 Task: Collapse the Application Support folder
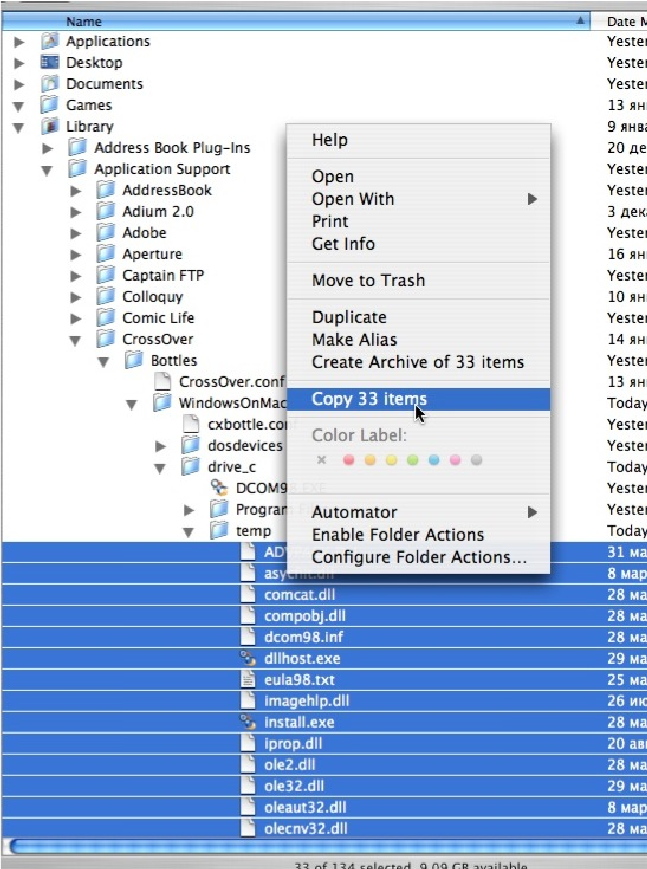click(x=47, y=170)
